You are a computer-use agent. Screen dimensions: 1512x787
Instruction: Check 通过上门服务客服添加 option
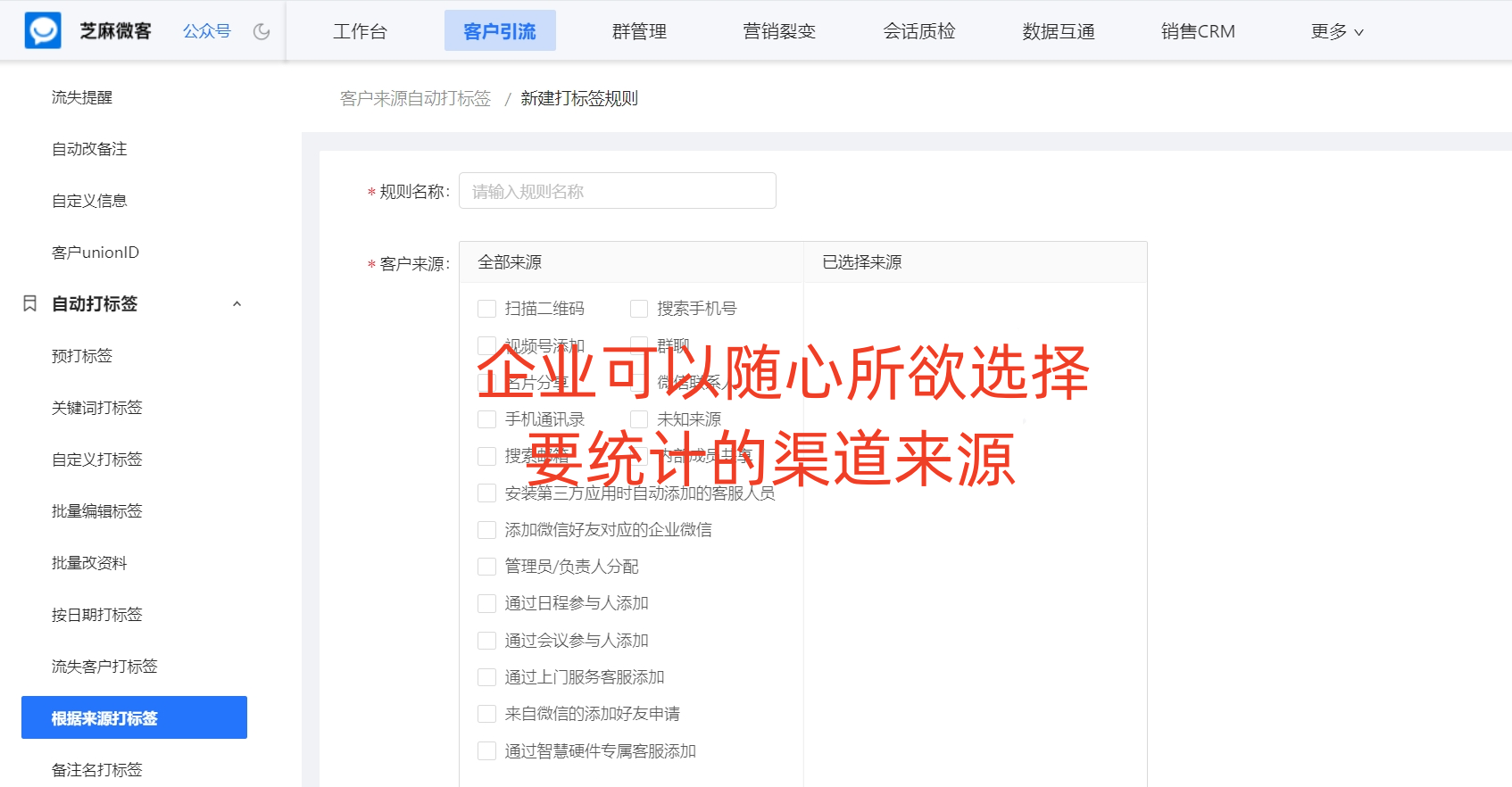(486, 677)
